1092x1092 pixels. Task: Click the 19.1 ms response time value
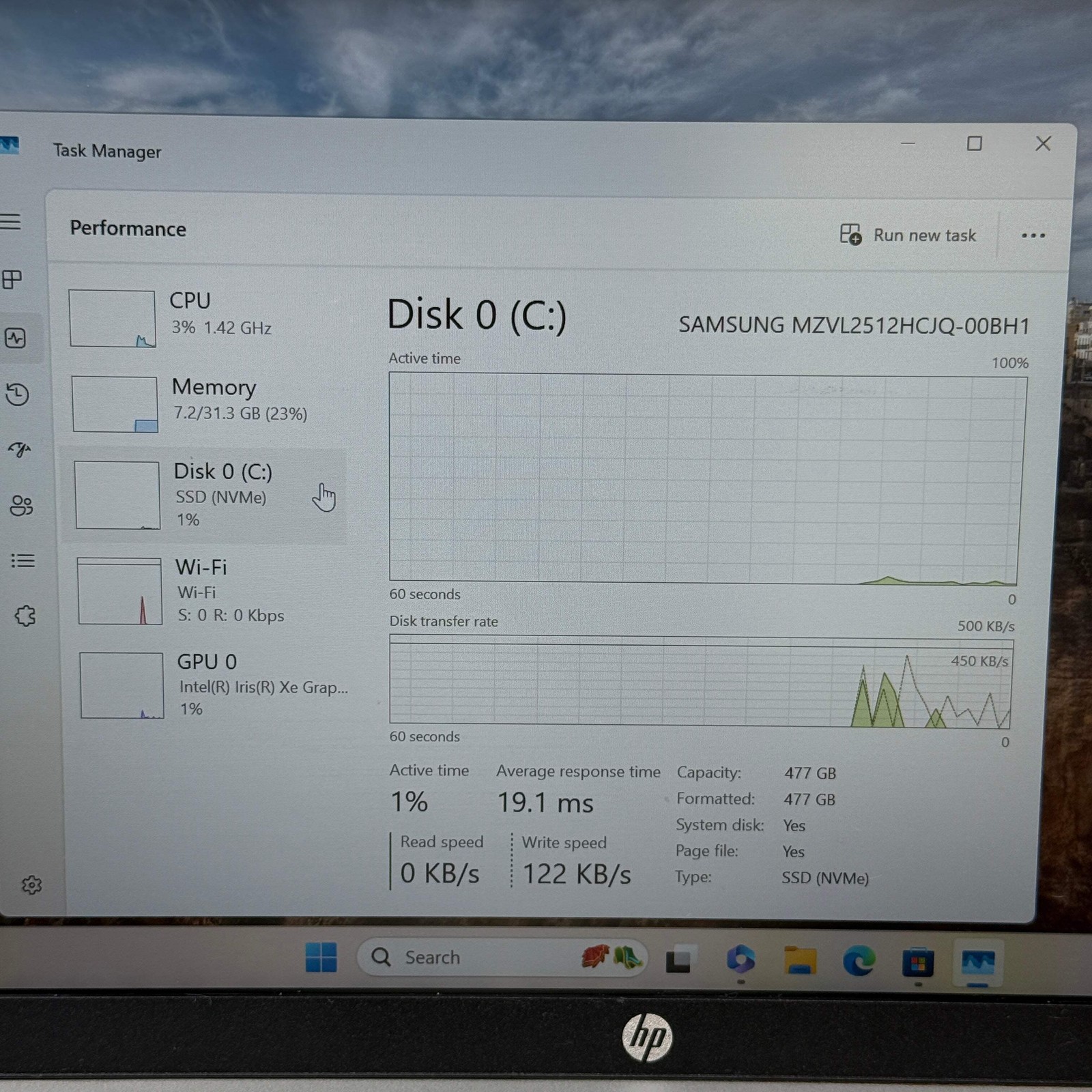tap(545, 803)
